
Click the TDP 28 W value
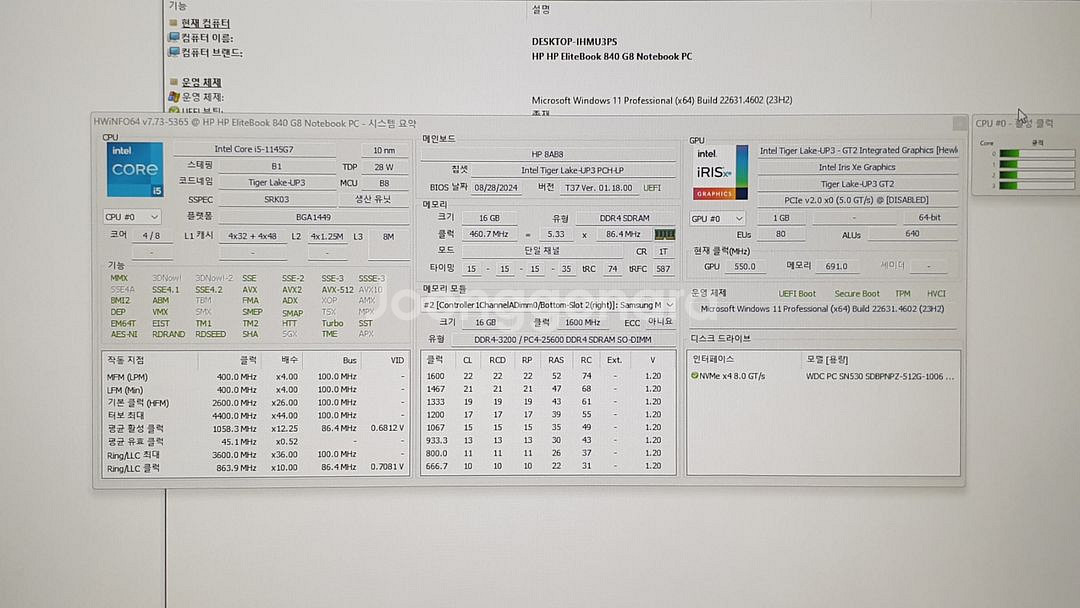[x=383, y=167]
